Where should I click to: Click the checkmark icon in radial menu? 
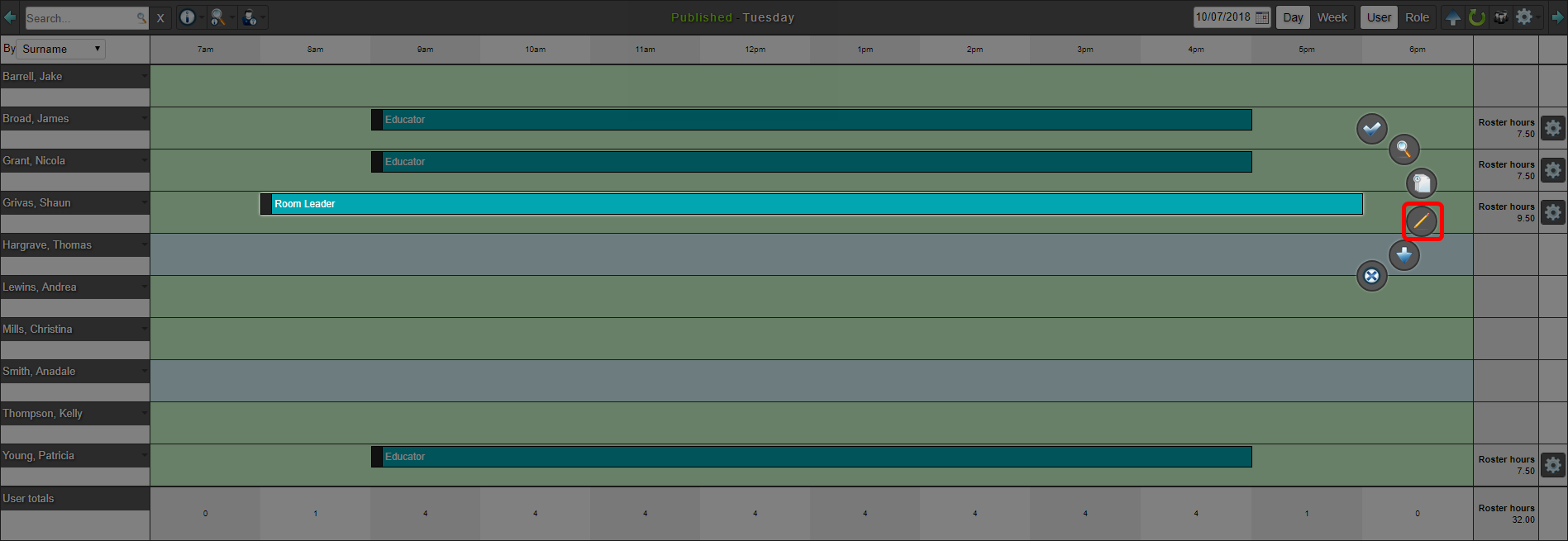tap(1372, 129)
